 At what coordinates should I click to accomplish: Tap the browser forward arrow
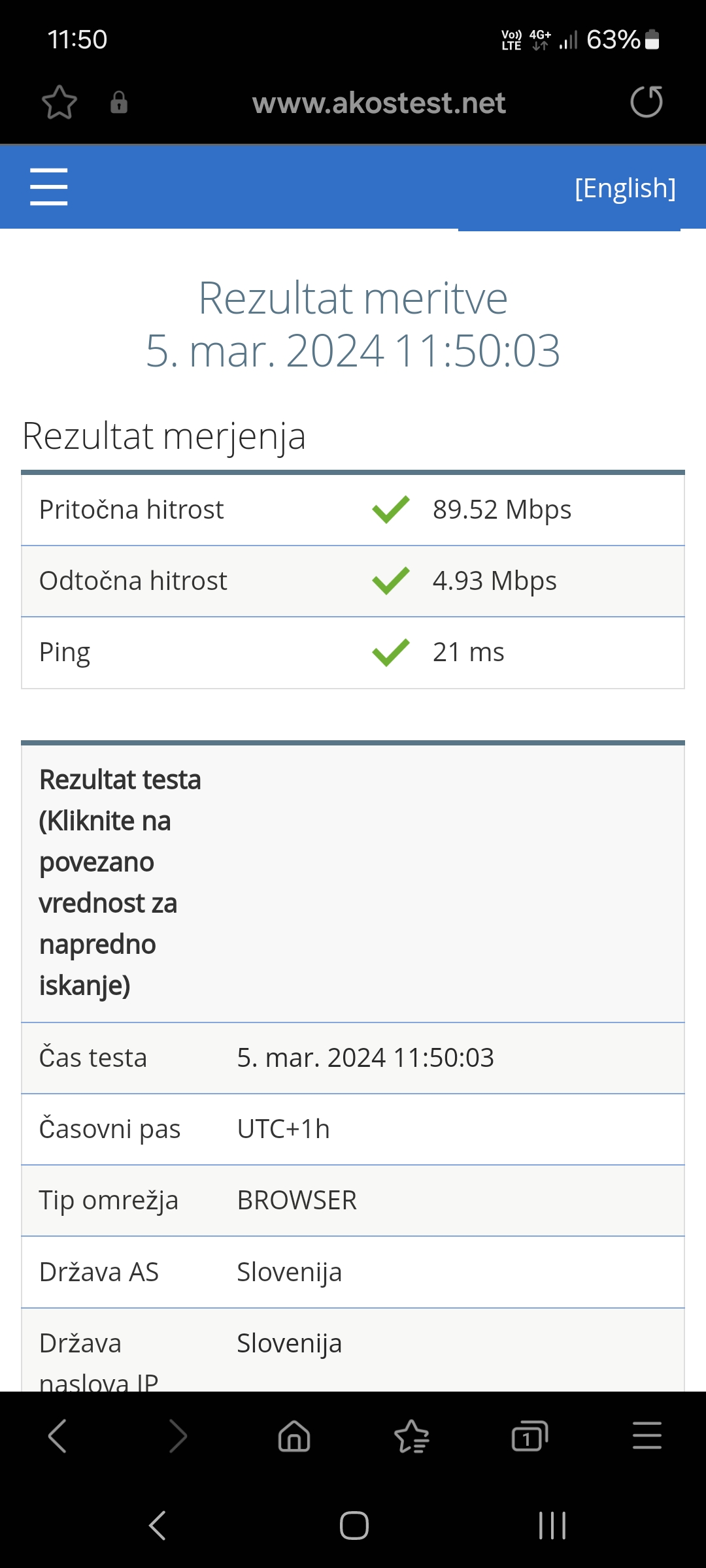[178, 1436]
